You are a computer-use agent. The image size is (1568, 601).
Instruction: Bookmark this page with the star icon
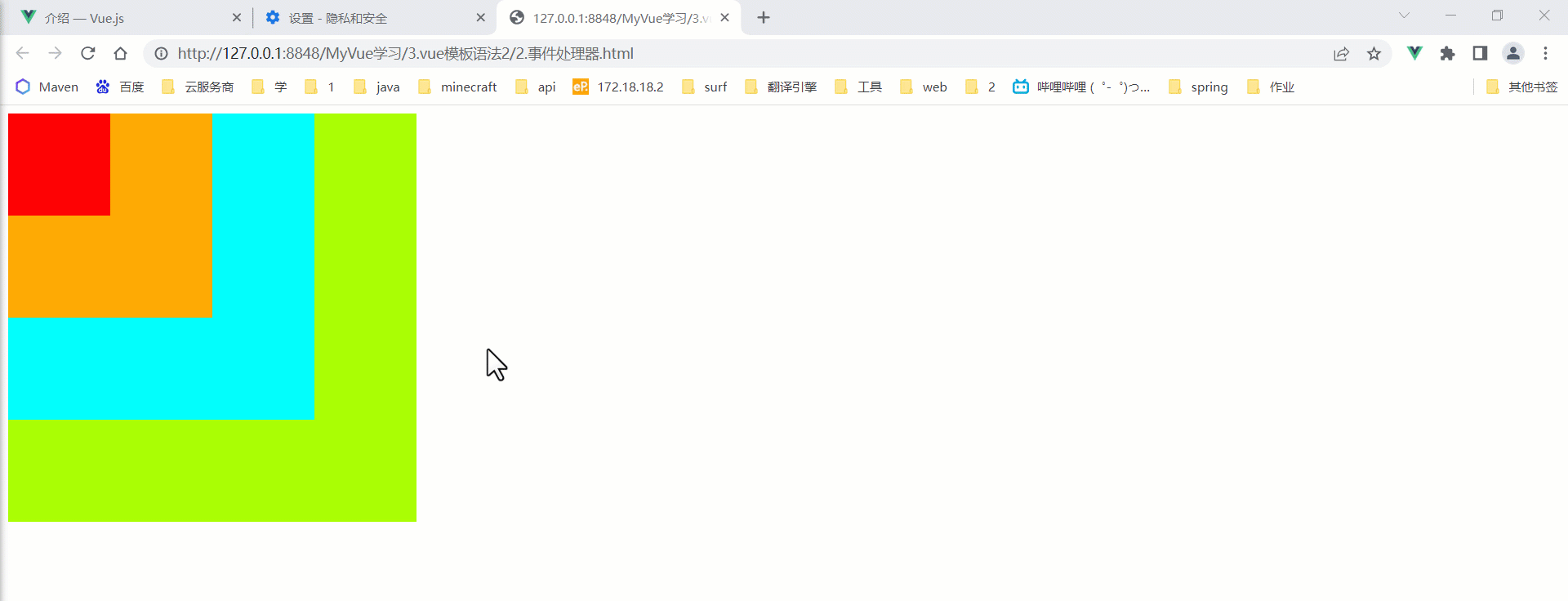coord(1374,53)
